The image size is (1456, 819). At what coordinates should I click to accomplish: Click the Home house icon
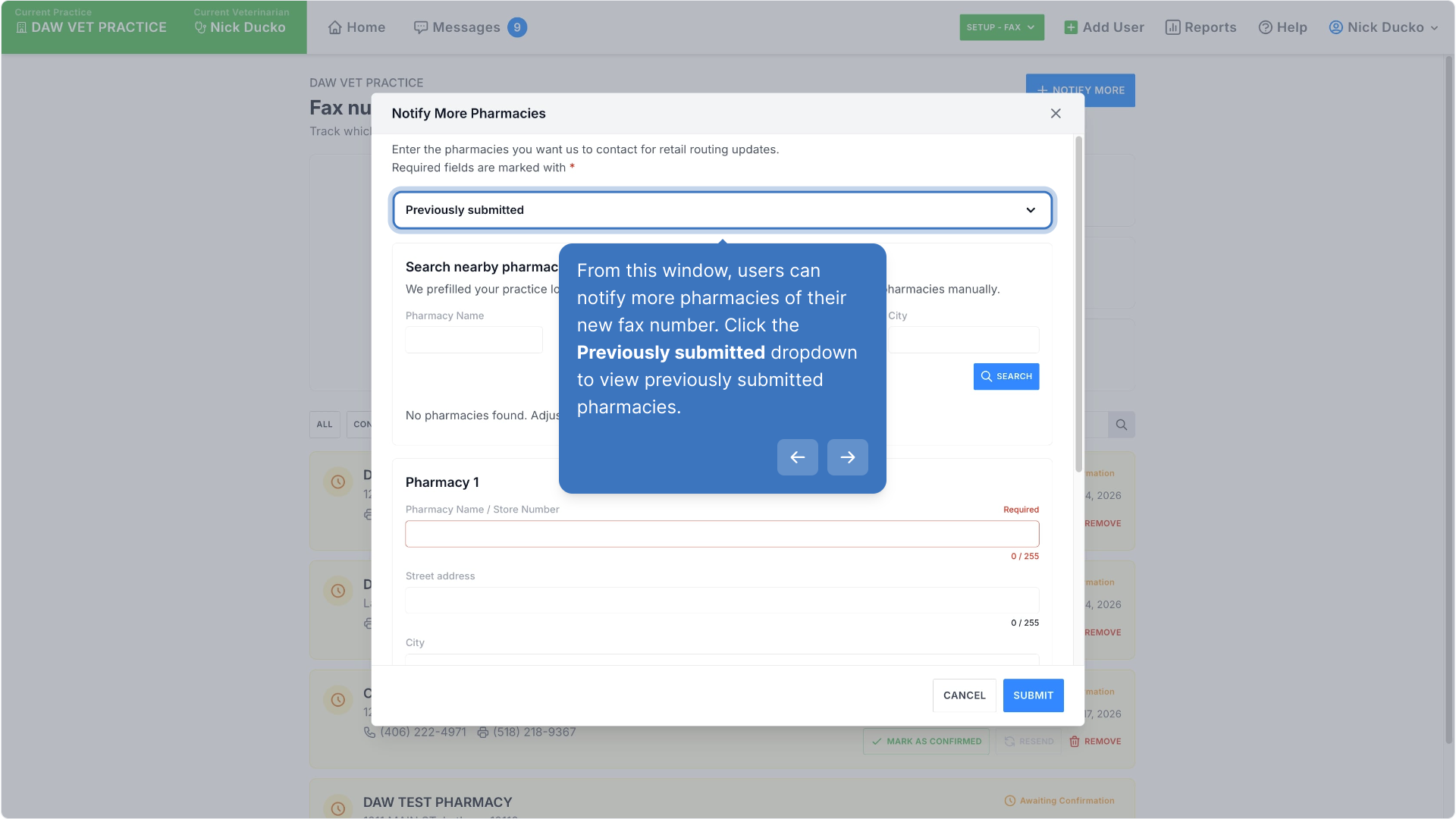[334, 27]
